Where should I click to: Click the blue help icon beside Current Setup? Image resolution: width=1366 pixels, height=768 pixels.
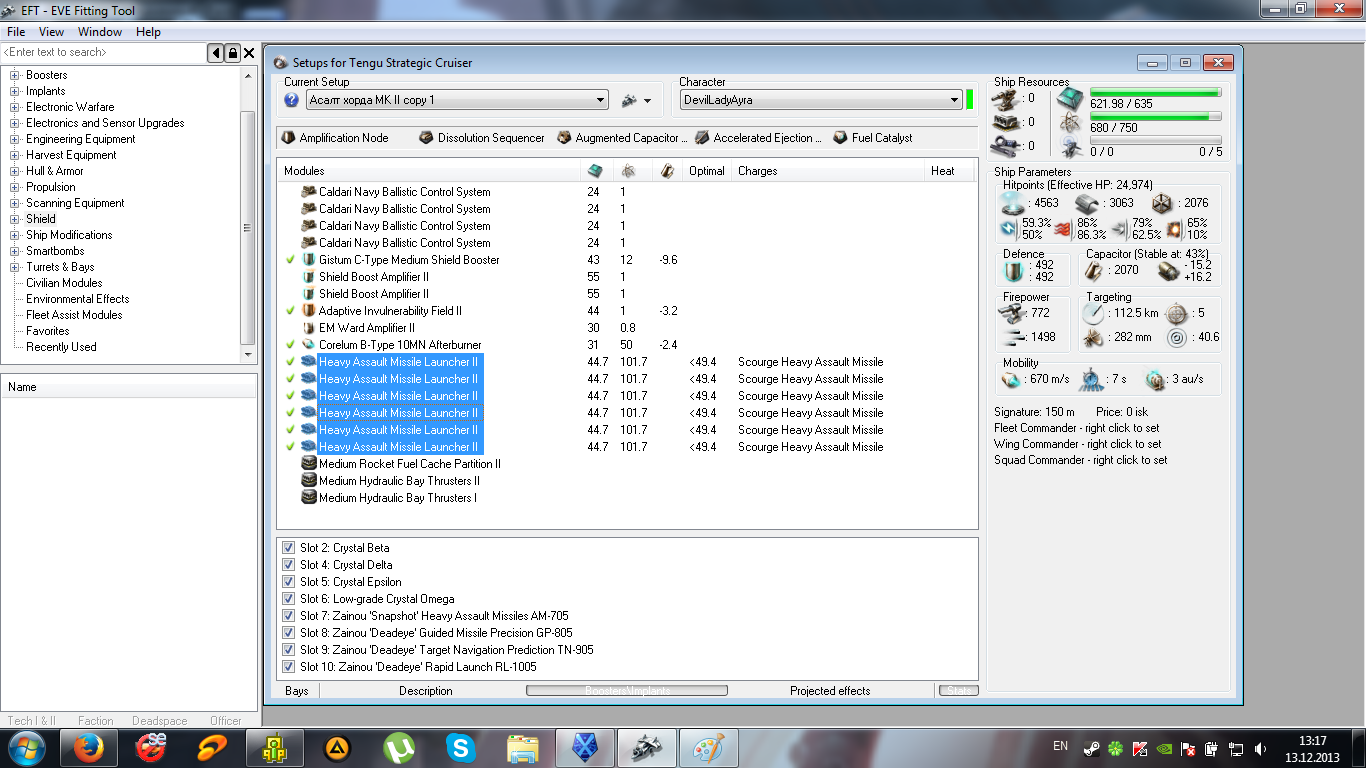(292, 100)
